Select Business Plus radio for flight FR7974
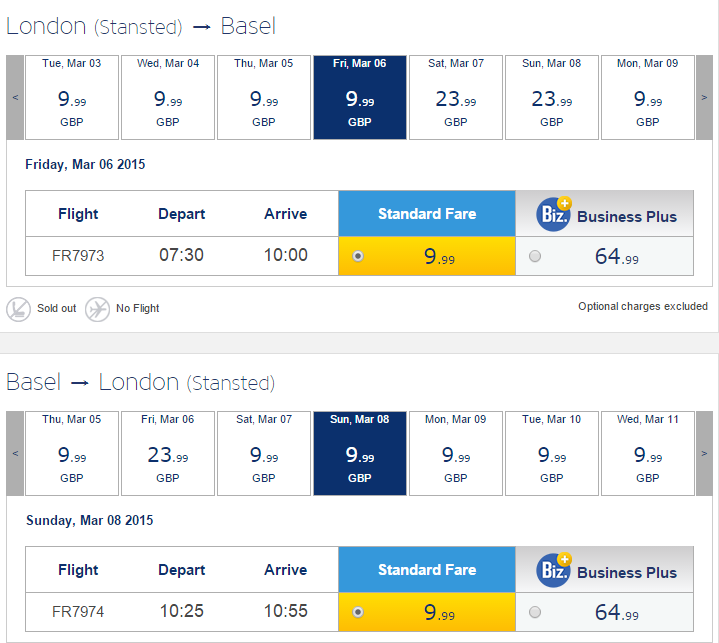The height and width of the screenshot is (643, 719). pos(535,612)
